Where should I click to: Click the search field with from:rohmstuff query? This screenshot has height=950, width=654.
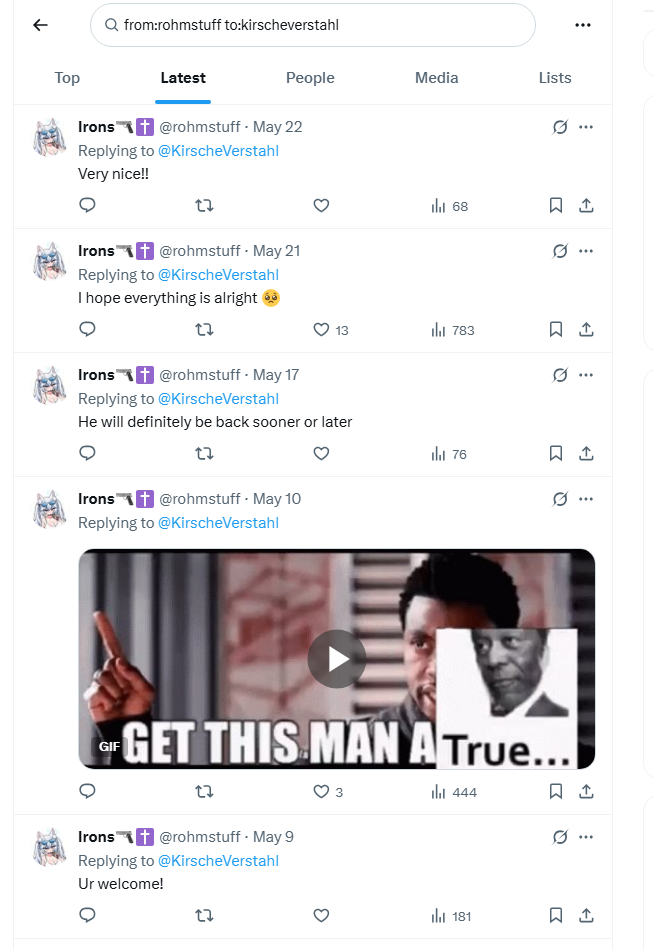[x=313, y=25]
